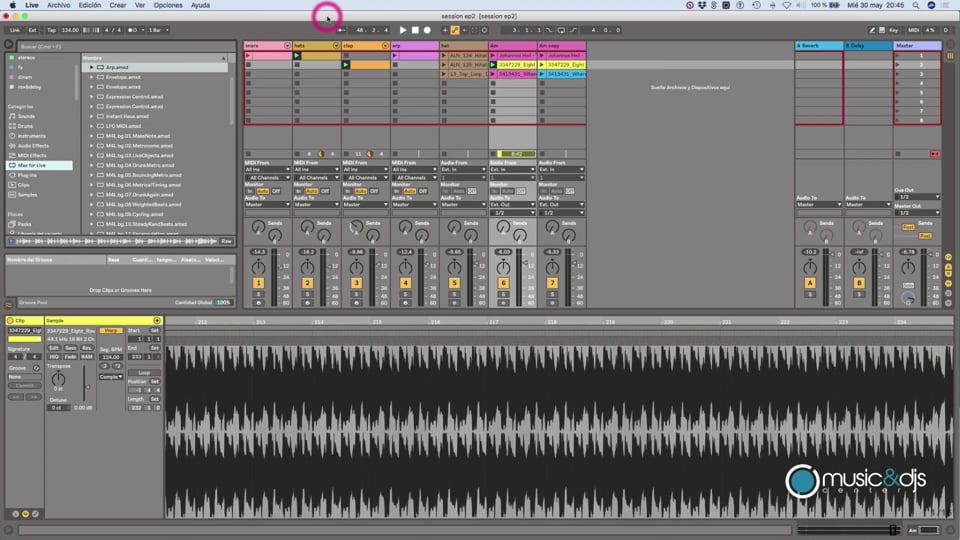This screenshot has height=540, width=960.
Task: Select MIDI Effects category in browser
Action: pyautogui.click(x=32, y=156)
